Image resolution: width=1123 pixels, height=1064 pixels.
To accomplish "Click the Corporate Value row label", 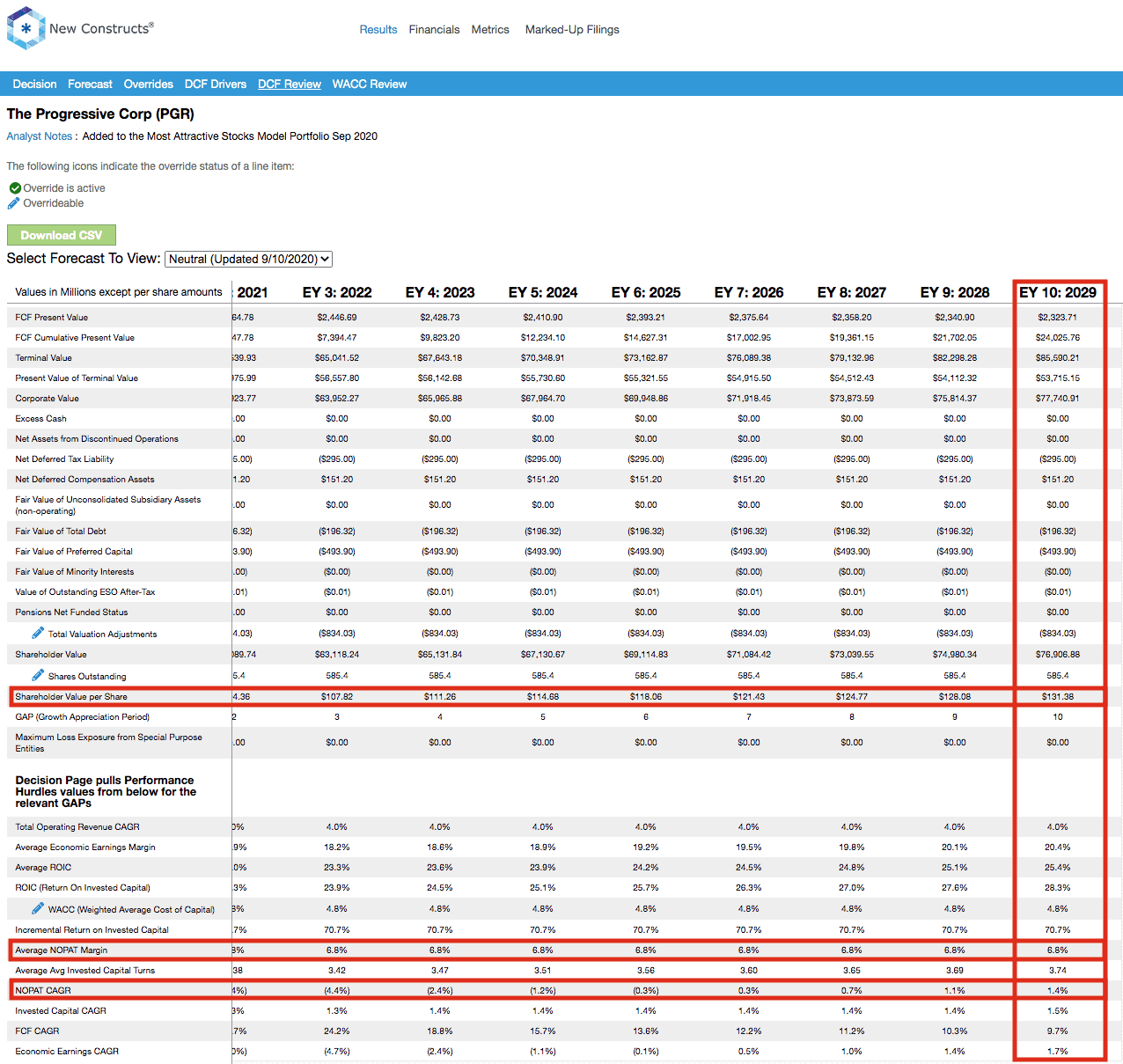I will click(47, 398).
